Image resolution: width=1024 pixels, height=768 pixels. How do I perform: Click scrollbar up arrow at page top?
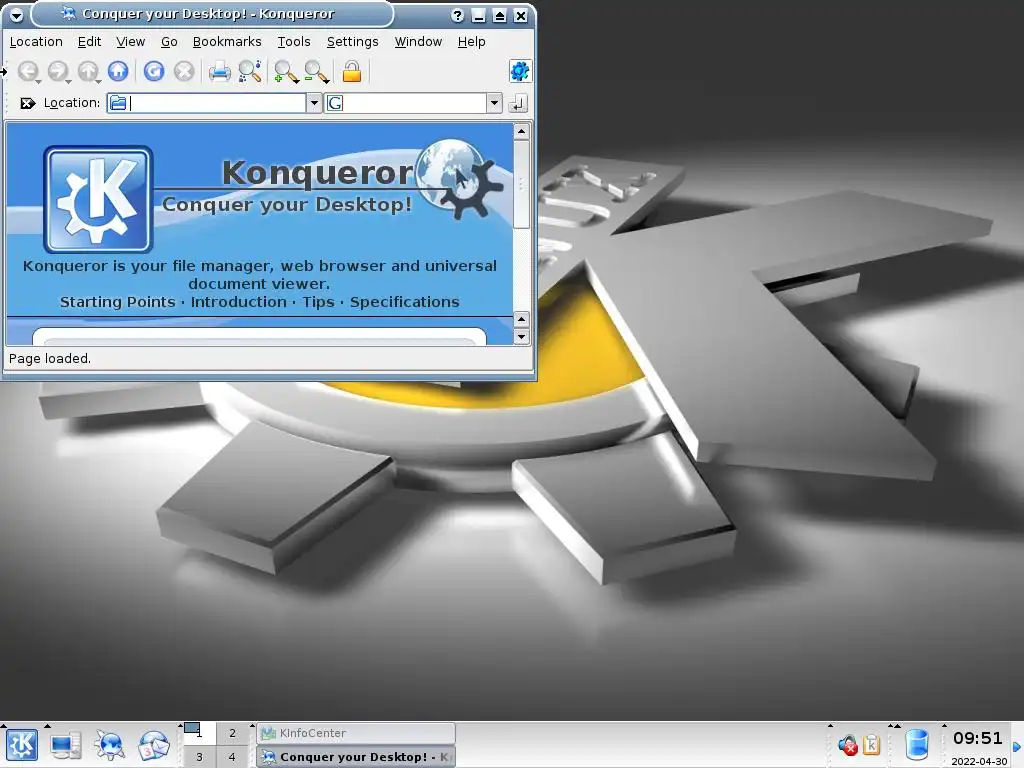coord(521,132)
